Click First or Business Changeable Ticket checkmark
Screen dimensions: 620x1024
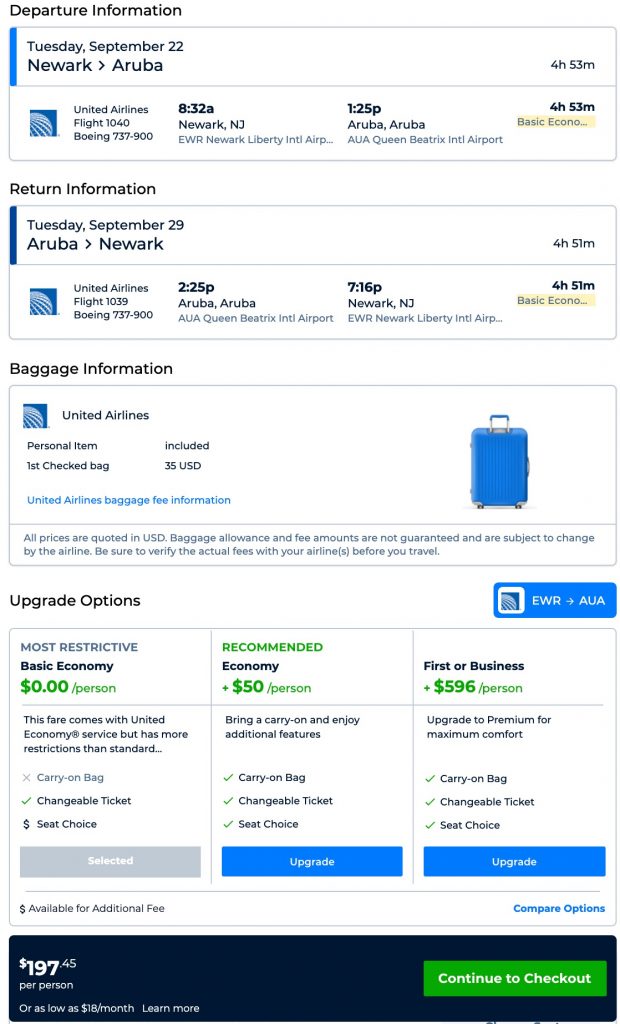click(430, 802)
